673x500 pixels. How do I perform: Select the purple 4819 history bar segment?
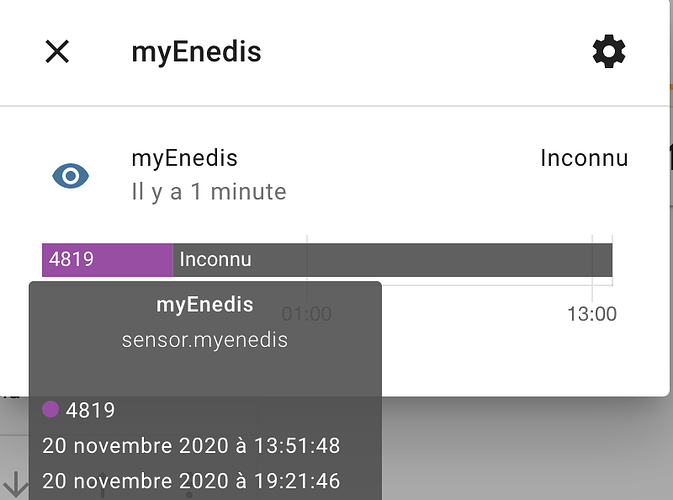[107, 260]
